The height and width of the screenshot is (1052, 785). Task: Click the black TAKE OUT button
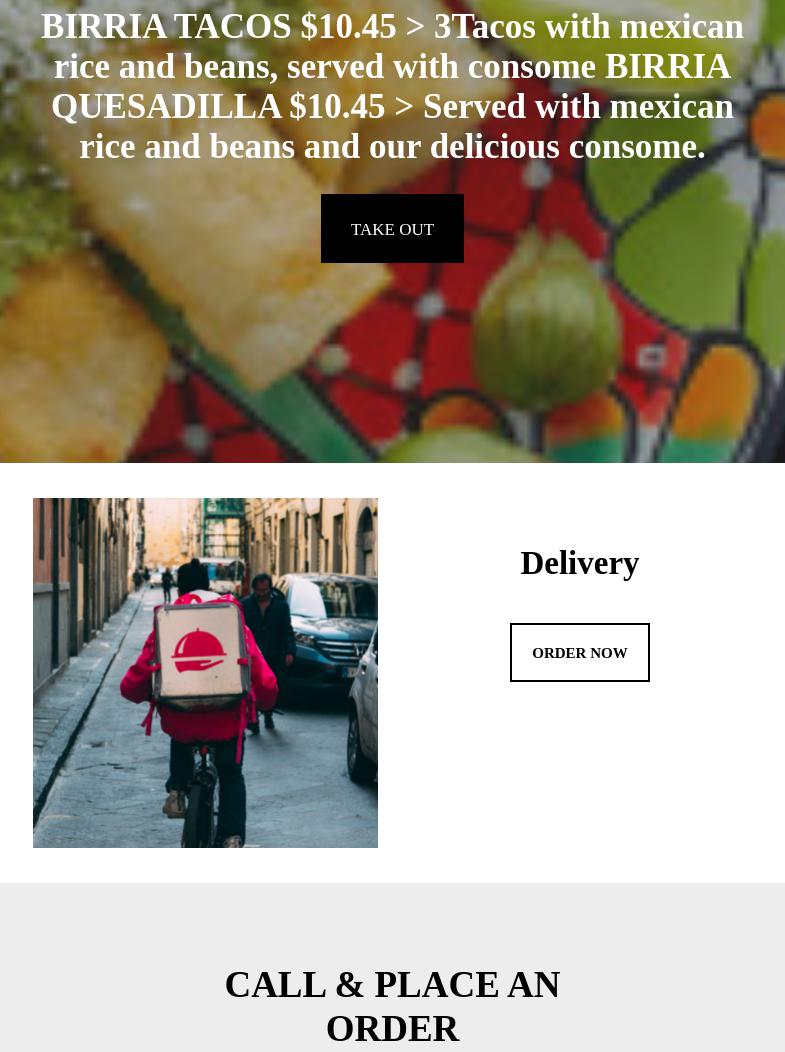392,229
